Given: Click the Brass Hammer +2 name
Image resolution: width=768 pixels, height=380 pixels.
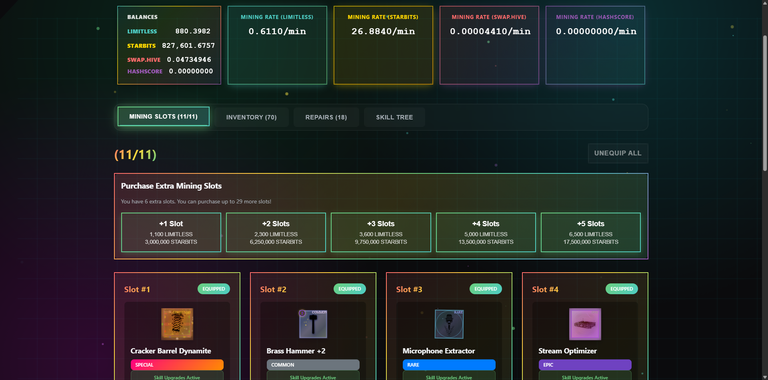Looking at the screenshot, I should [296, 351].
